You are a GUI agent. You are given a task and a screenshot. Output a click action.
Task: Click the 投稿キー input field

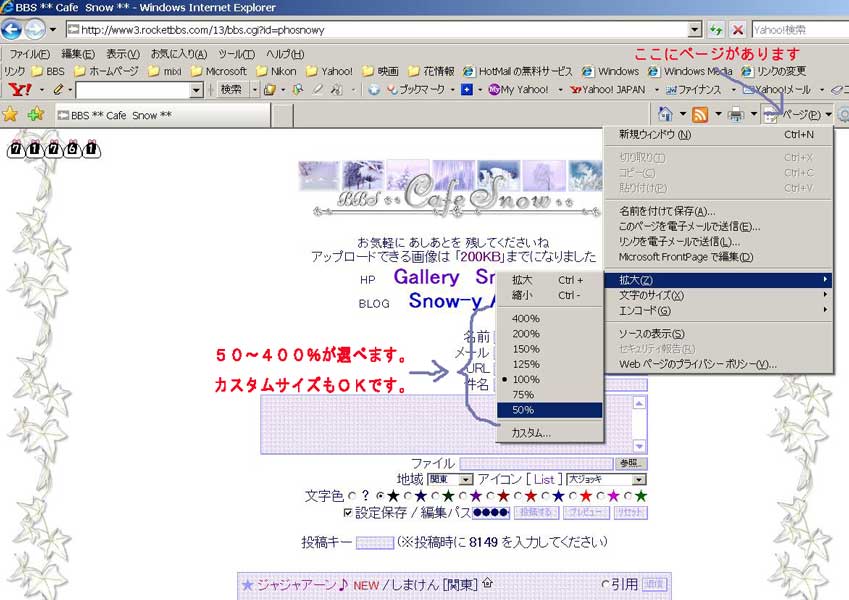pos(374,543)
